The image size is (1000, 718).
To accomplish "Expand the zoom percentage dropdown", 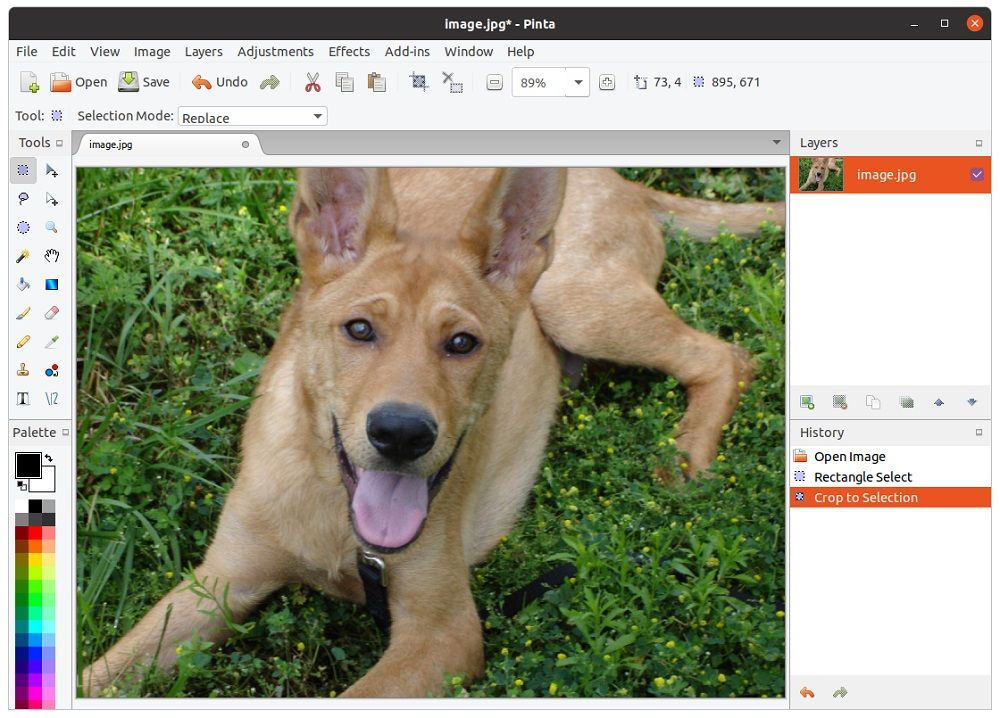I will coord(578,83).
